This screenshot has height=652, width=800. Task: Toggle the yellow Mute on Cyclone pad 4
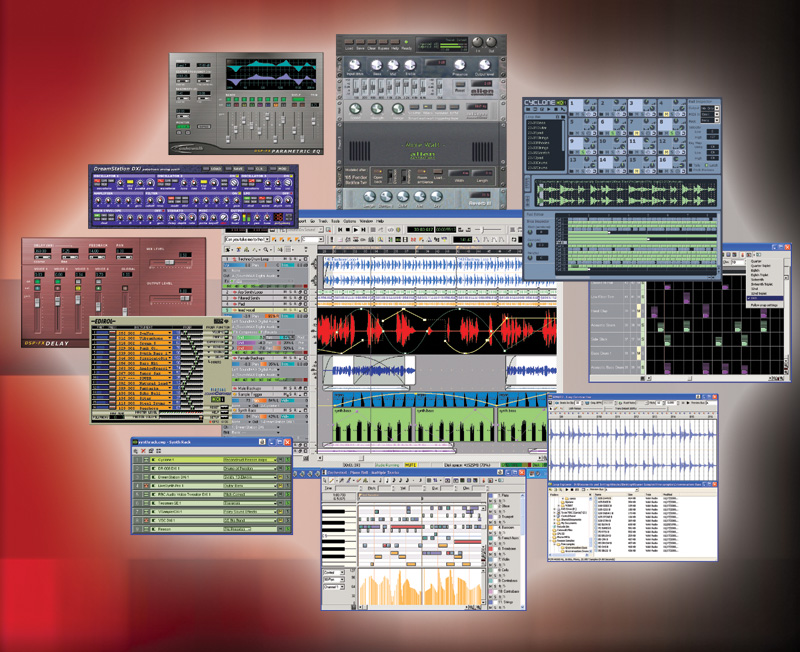666,113
